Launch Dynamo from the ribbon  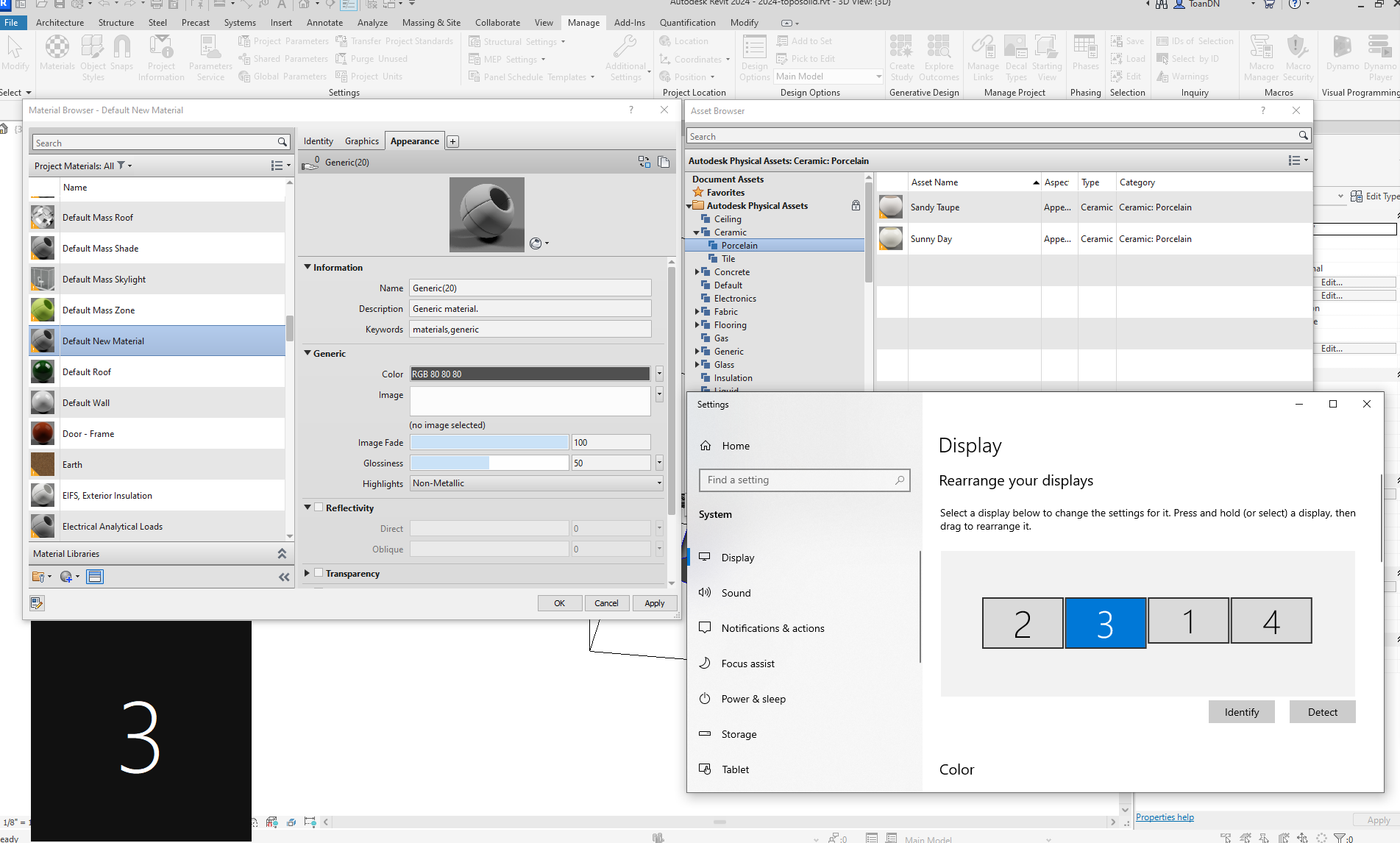(x=1343, y=54)
